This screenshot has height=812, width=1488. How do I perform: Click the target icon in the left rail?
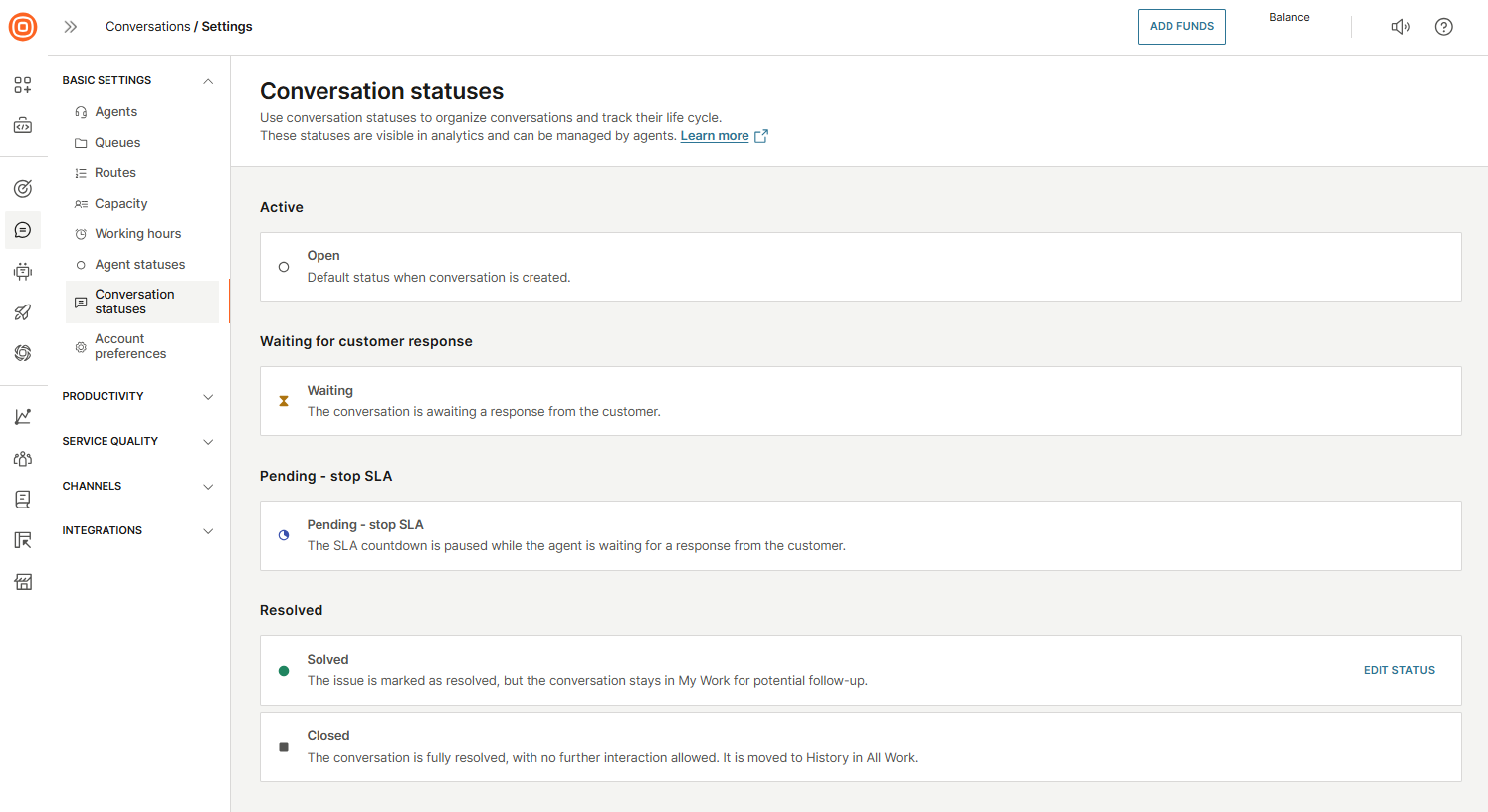pos(23,189)
